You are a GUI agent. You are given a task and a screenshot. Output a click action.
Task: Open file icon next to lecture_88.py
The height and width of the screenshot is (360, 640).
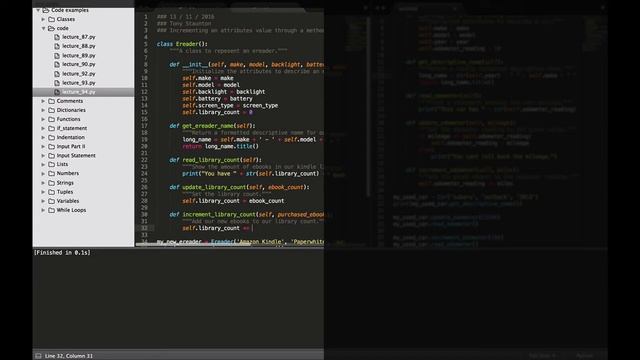(x=57, y=46)
